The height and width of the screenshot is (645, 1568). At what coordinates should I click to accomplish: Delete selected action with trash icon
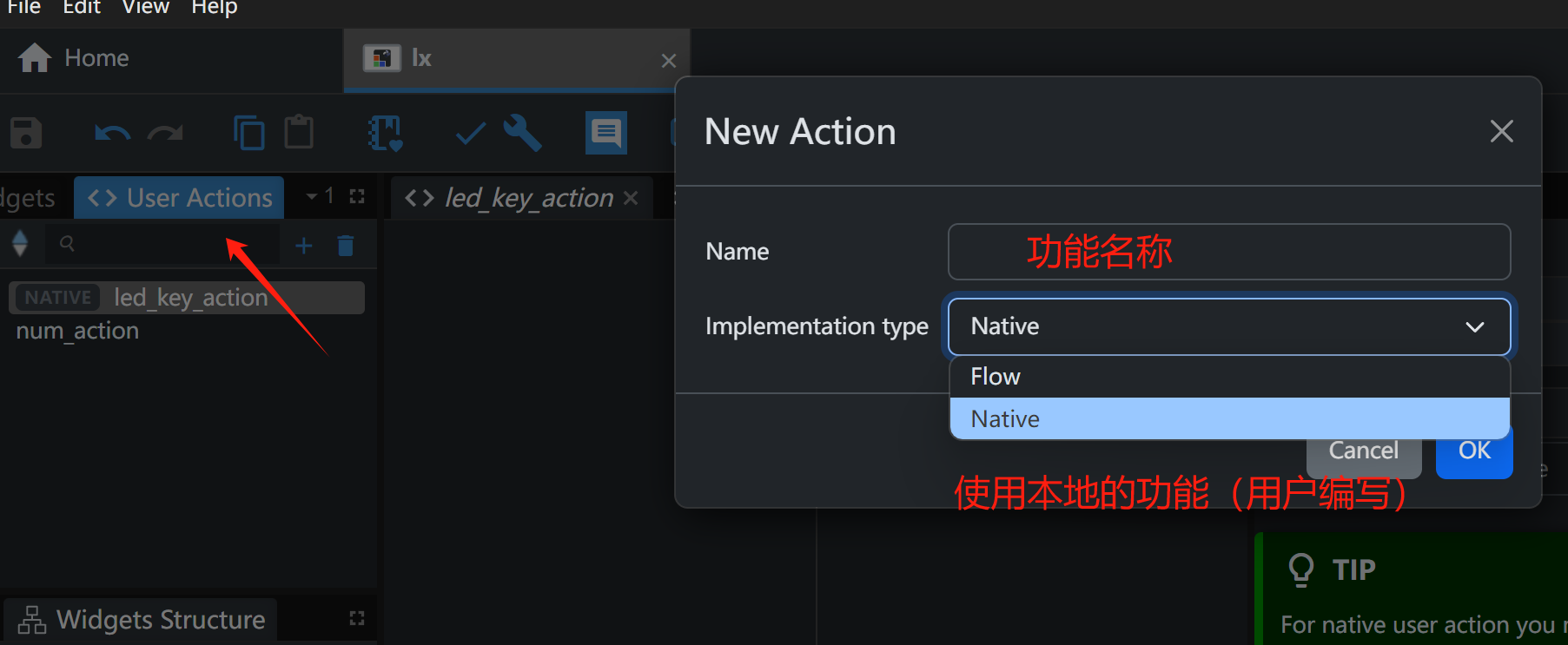tap(346, 246)
